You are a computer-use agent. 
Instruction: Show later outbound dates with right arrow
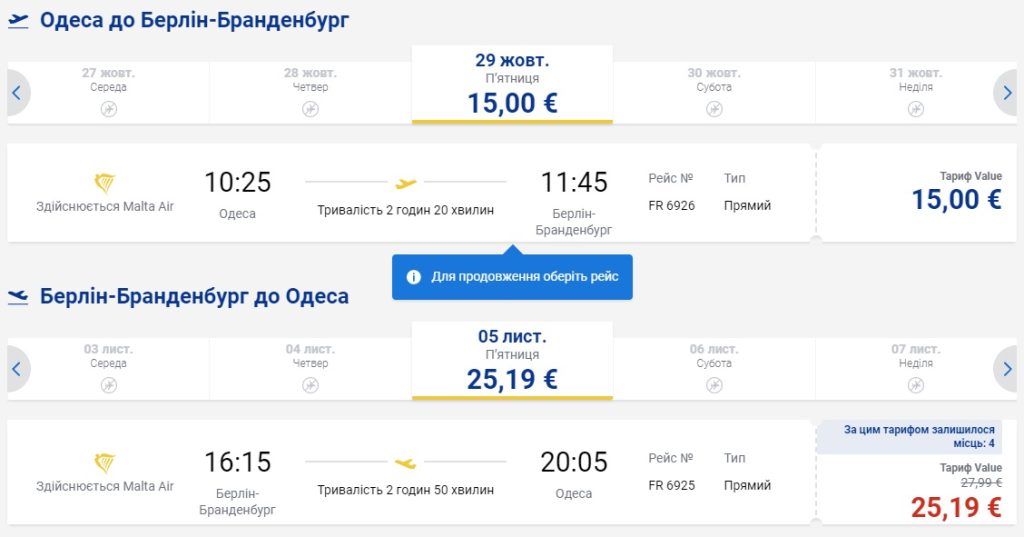point(1007,93)
